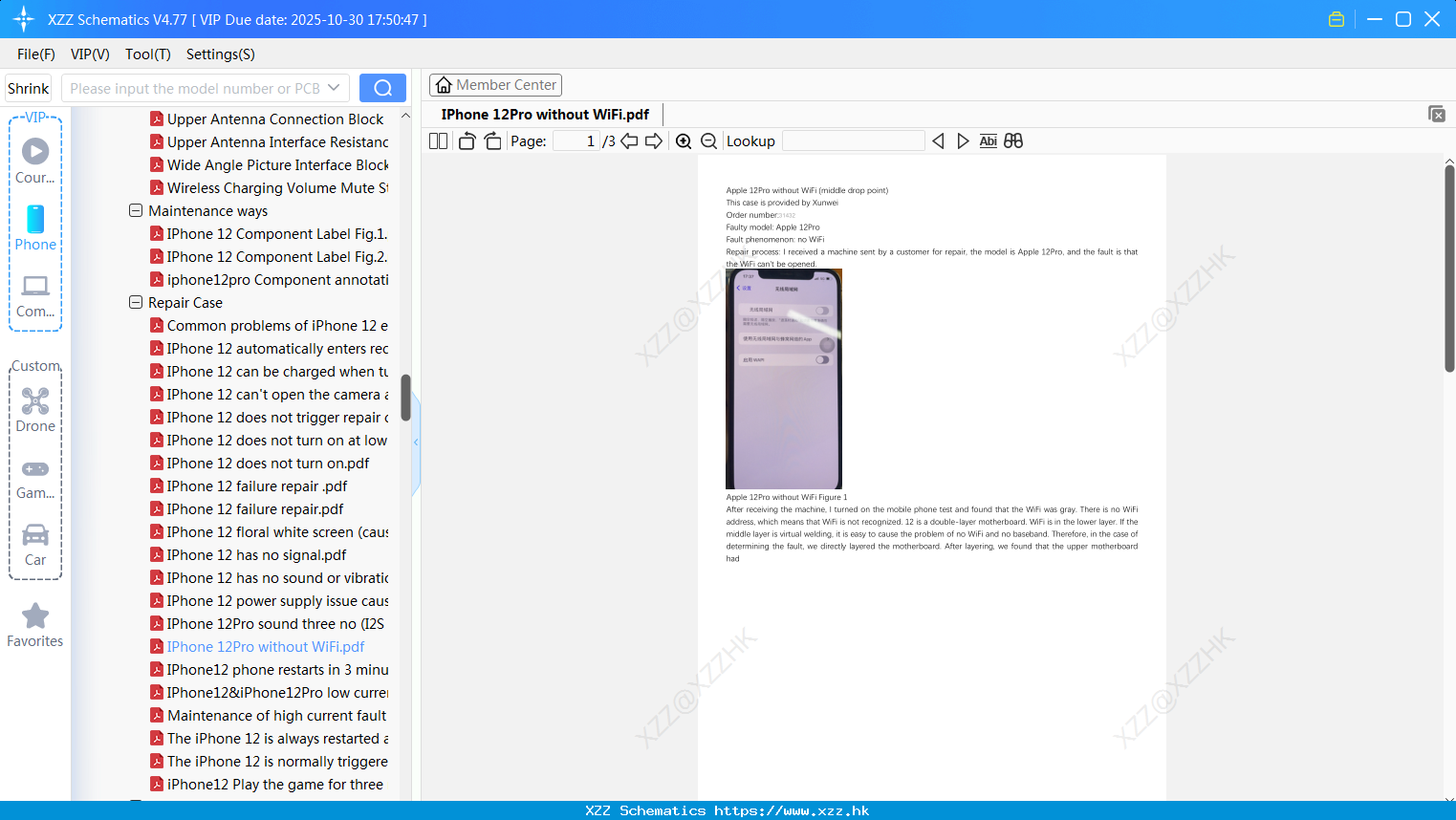Open Maintenance of high current fault file
1456x820 pixels.
point(269,715)
